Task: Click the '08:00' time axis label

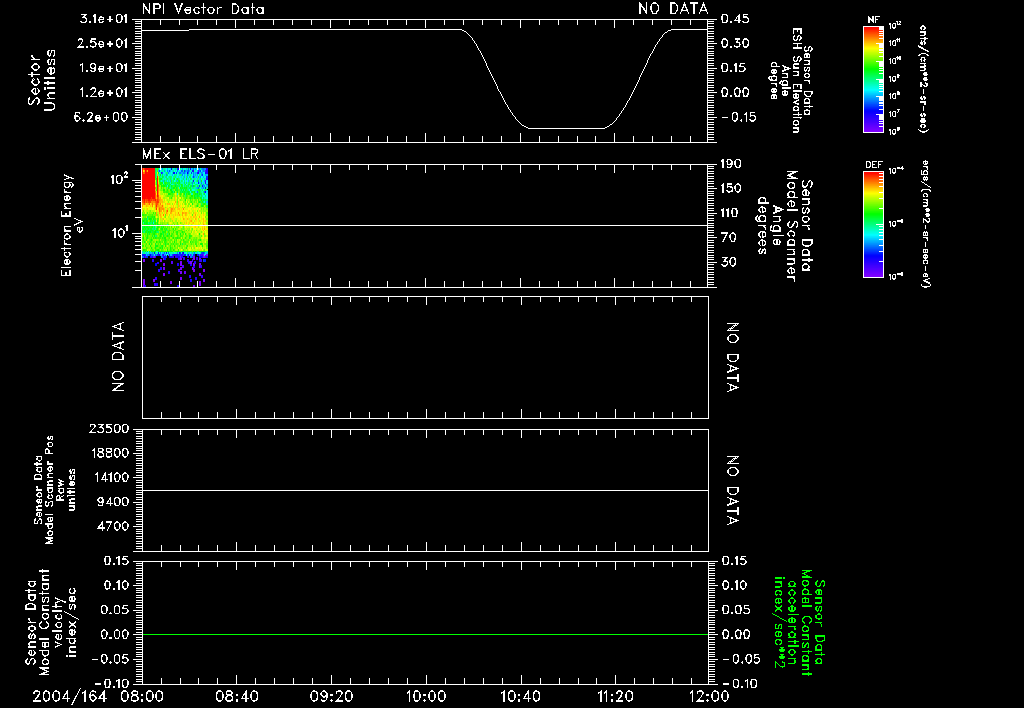Action: (142, 696)
